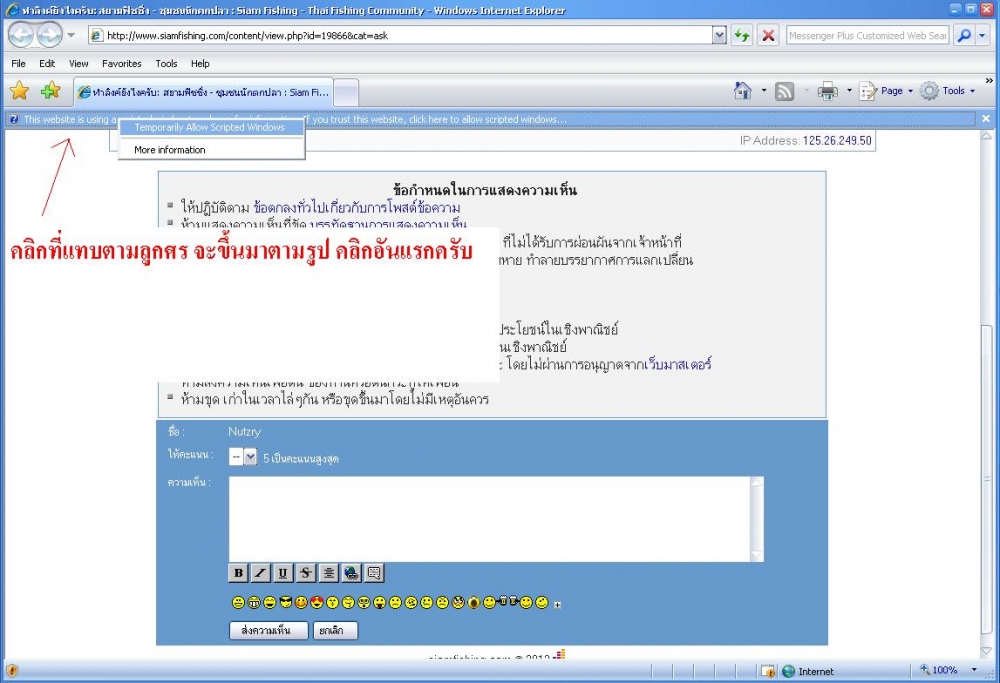Open the recent pages dropdown beside the navigation arrows

pos(71,35)
